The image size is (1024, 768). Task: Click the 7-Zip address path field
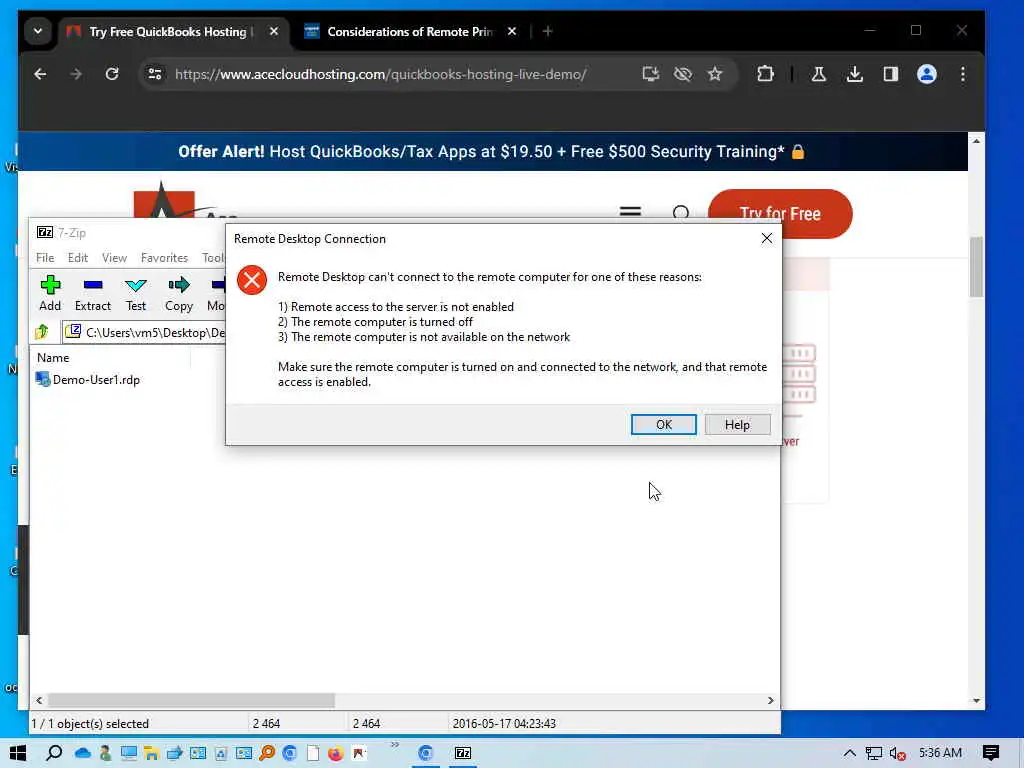click(145, 332)
